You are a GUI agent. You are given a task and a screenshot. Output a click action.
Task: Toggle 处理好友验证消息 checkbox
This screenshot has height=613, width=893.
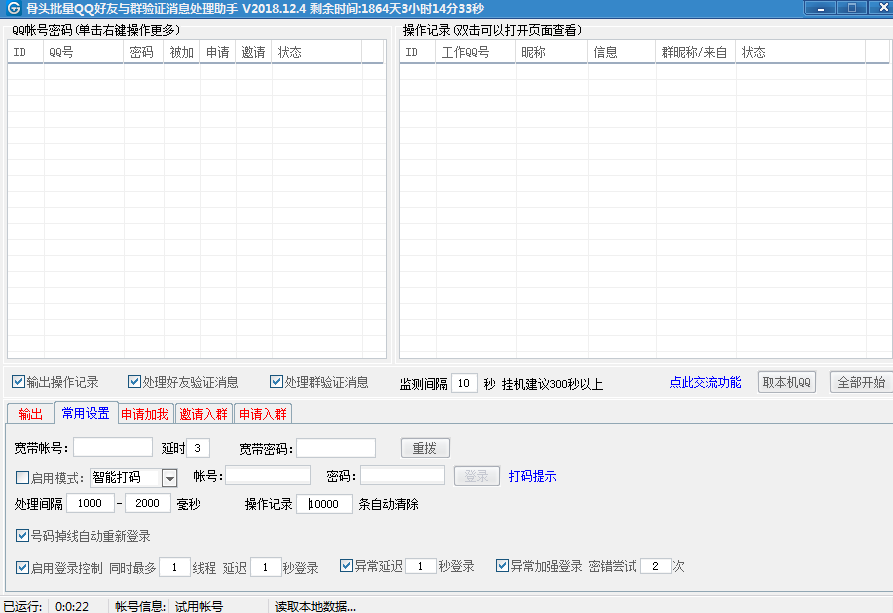point(135,382)
